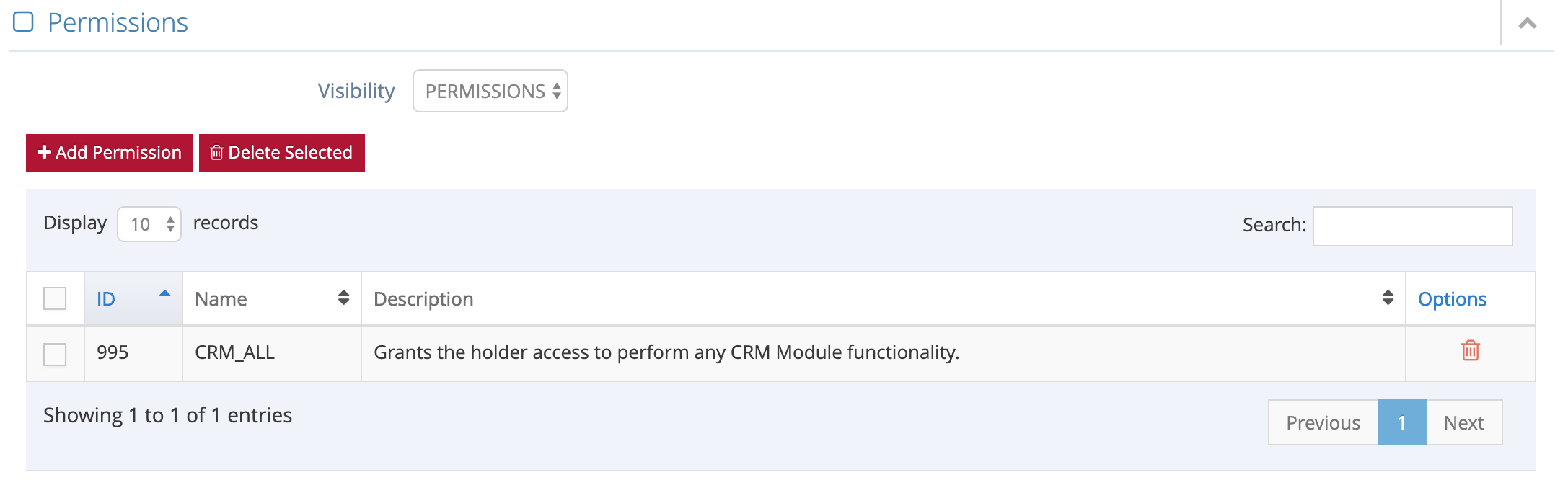This screenshot has width=1568, height=493.
Task: Click the Permissions section title
Action: point(118,23)
